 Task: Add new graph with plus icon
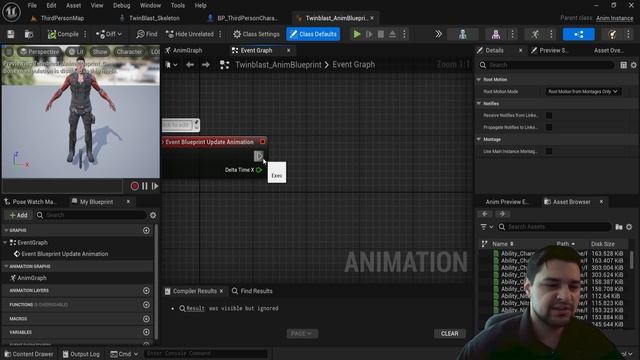pyautogui.click(x=146, y=231)
